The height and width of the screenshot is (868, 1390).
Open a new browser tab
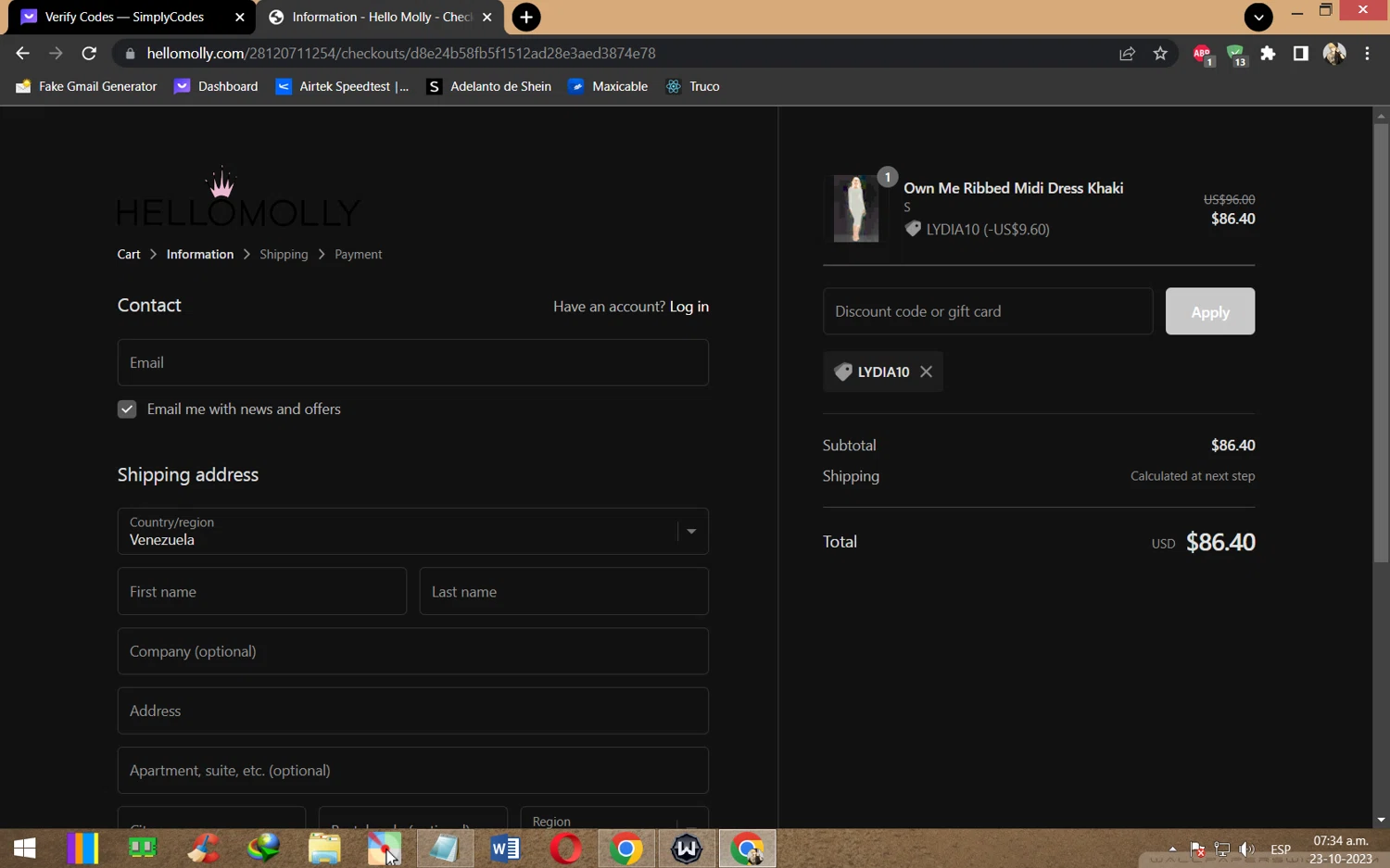click(x=526, y=17)
